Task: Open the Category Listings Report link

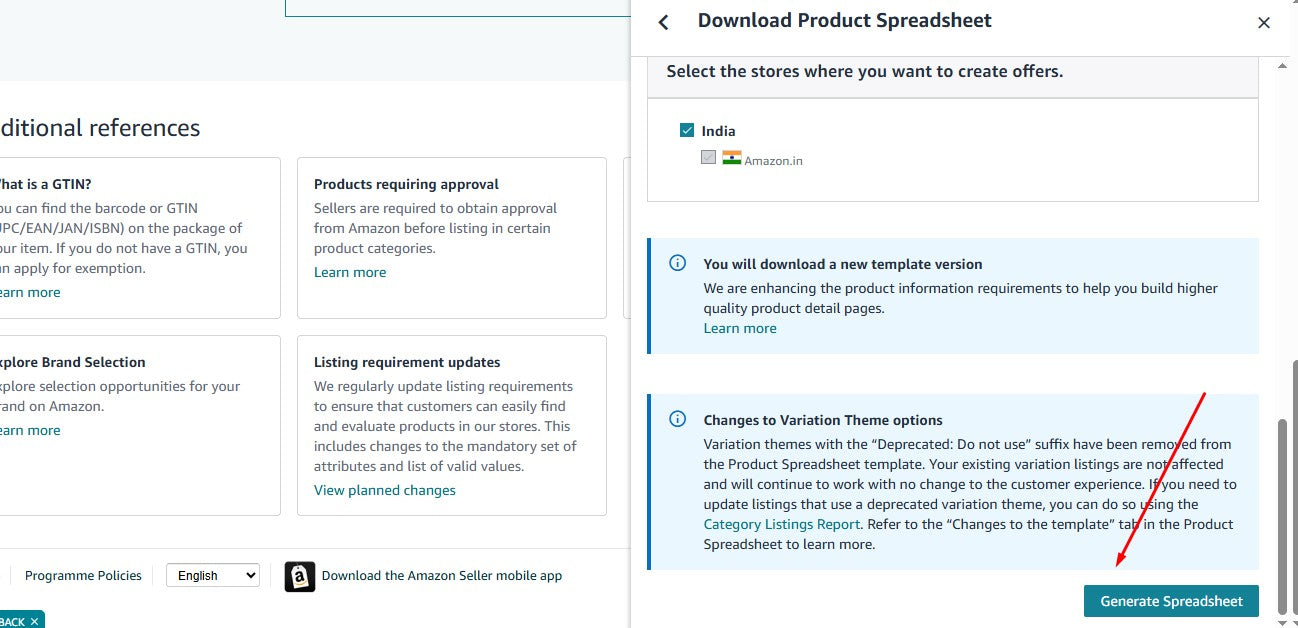Action: tap(782, 524)
